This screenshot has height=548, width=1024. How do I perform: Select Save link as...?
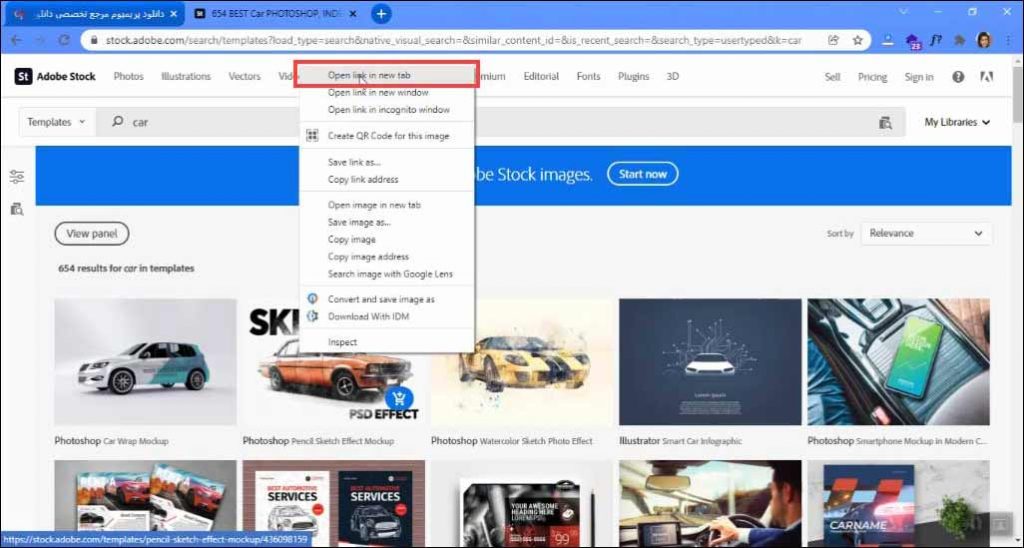(x=387, y=162)
